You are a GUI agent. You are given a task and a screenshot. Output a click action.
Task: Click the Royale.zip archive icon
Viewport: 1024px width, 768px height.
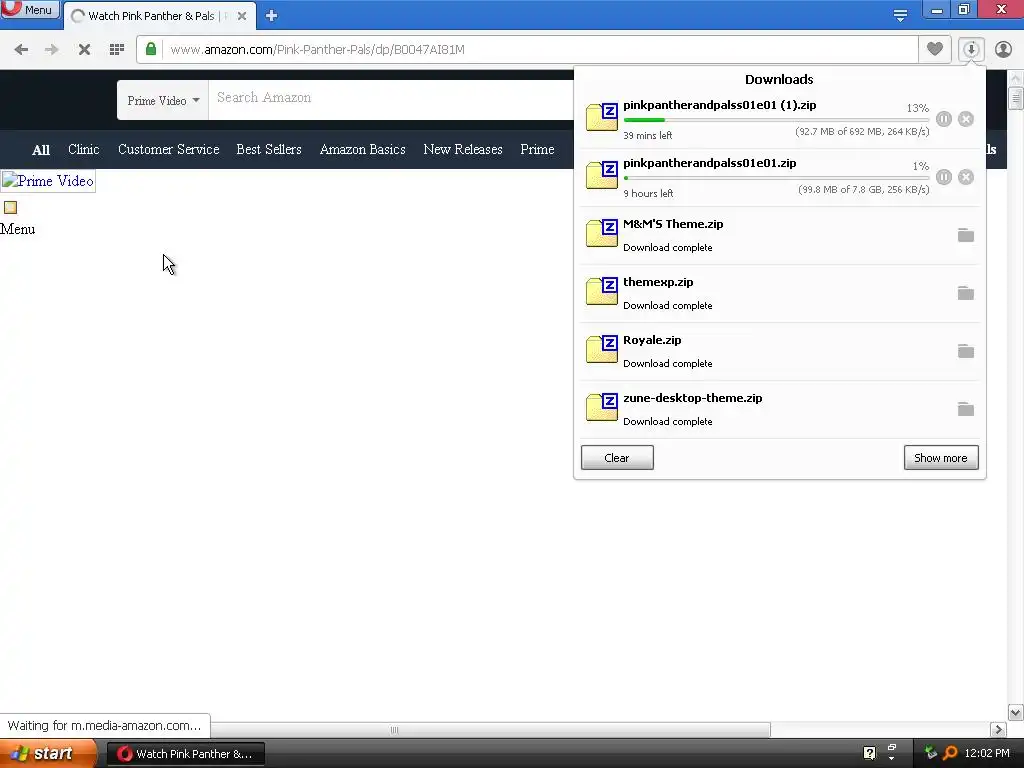[x=601, y=350]
